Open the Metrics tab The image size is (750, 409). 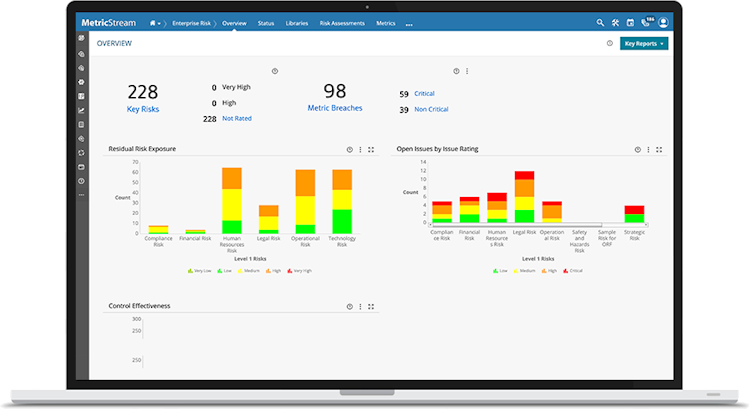(386, 23)
